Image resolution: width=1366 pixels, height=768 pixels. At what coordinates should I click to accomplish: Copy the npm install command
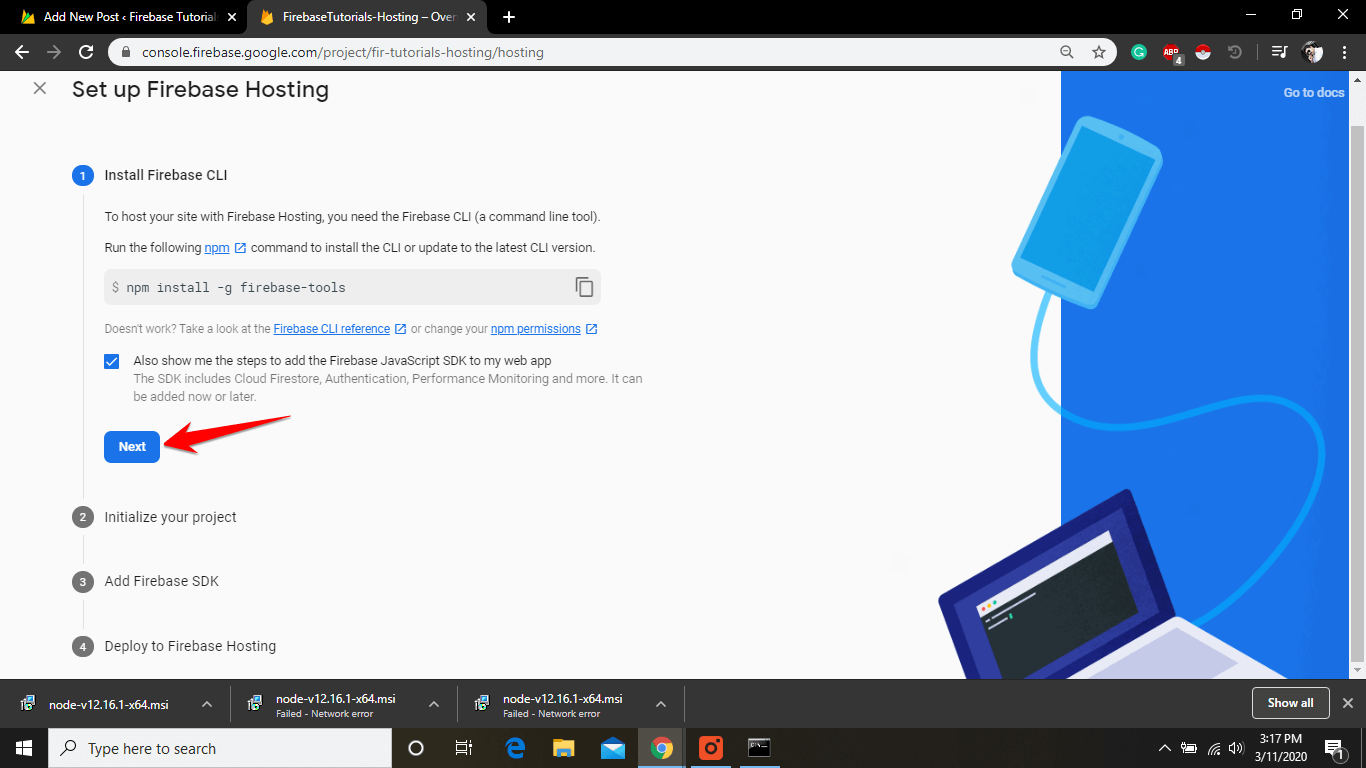(584, 287)
